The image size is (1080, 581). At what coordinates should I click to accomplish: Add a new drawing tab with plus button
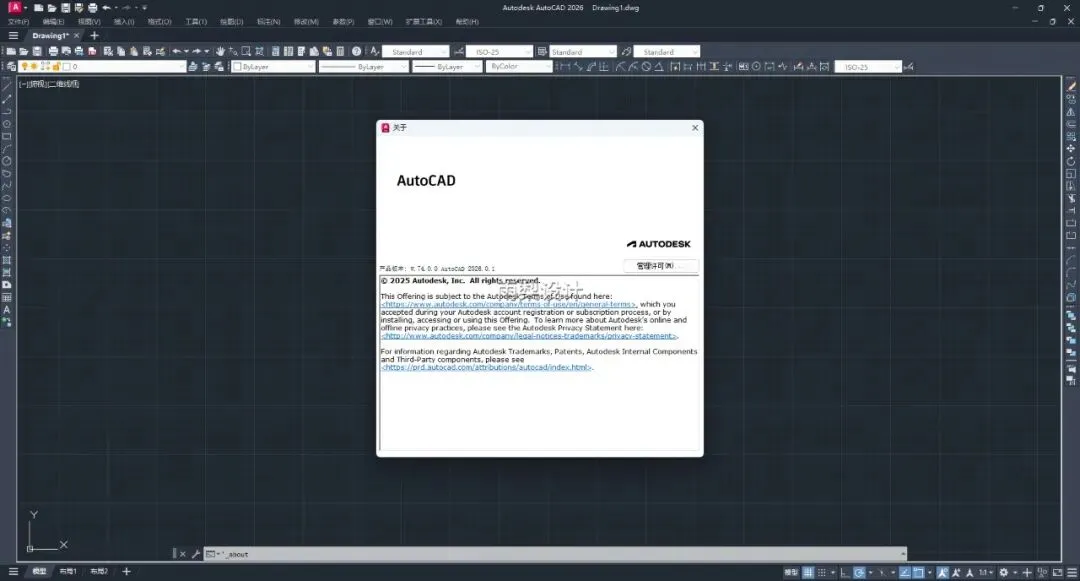click(x=94, y=36)
